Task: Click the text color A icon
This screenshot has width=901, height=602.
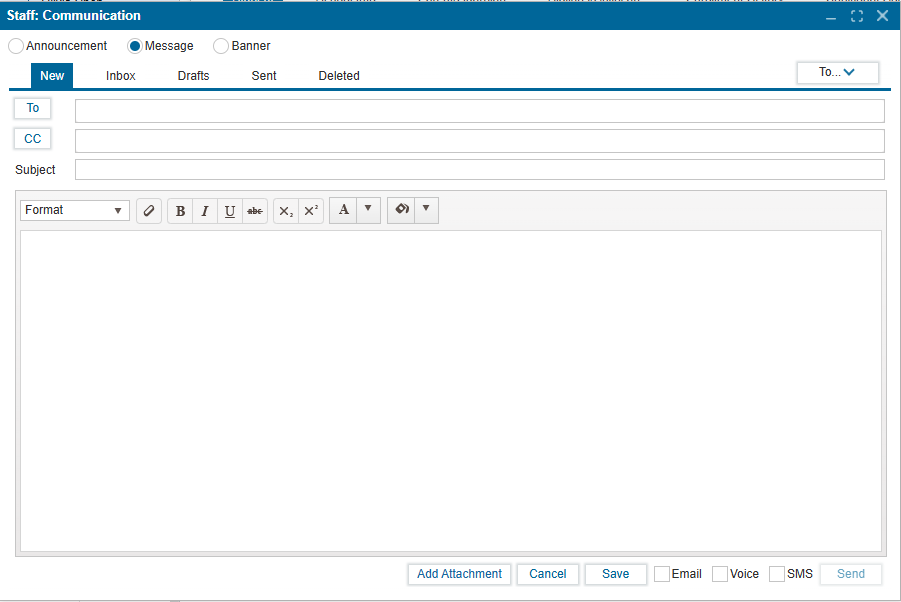Action: pos(343,210)
